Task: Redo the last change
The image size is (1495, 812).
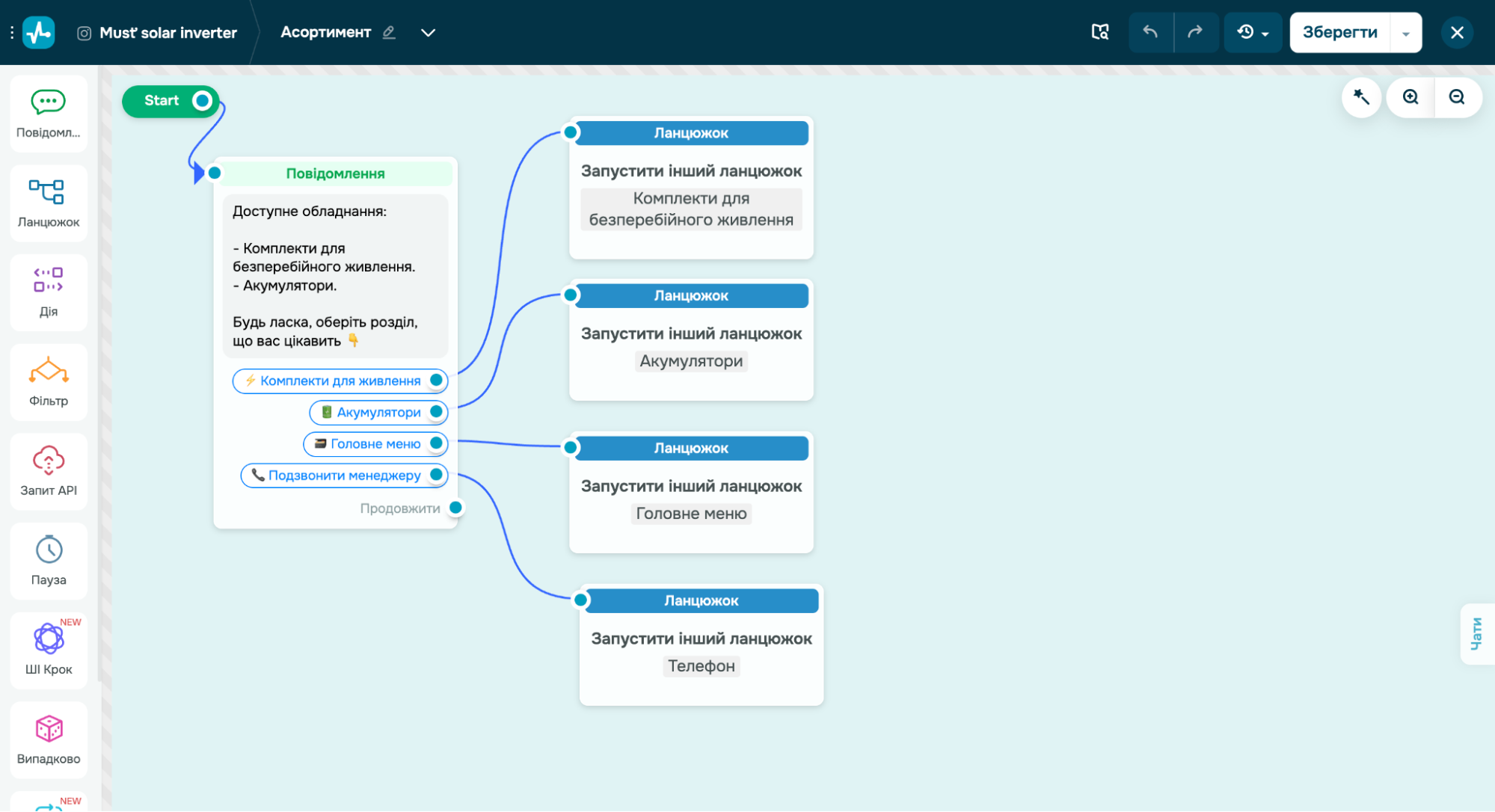Action: [1196, 32]
